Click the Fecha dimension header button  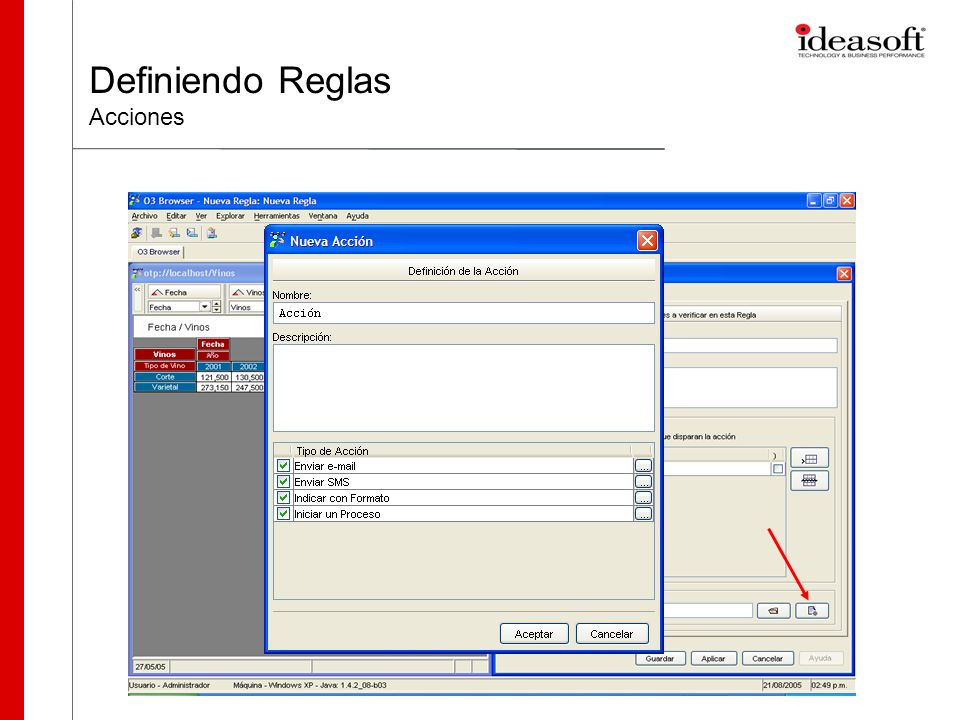(x=184, y=292)
